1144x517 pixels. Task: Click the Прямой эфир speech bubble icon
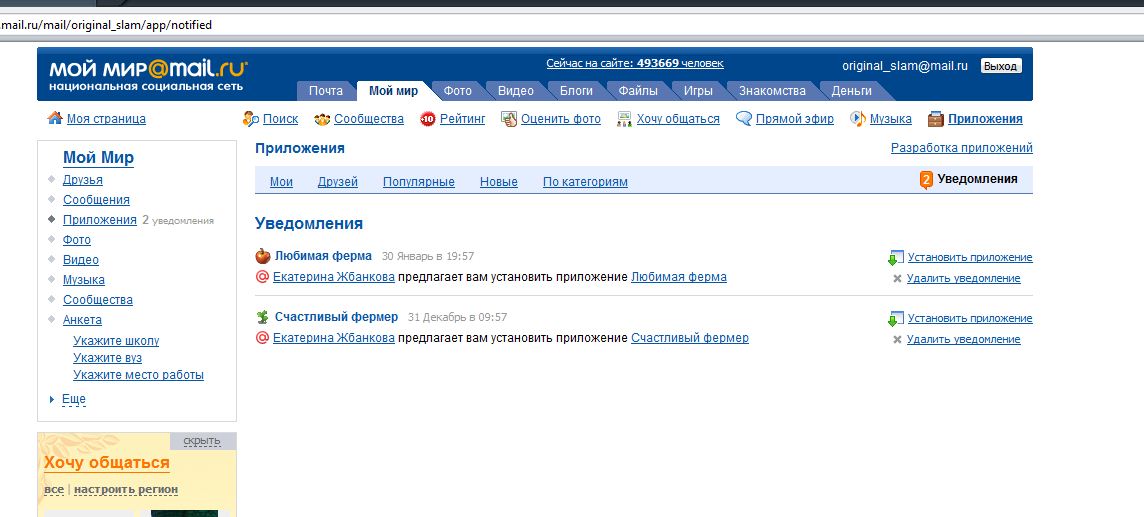click(x=744, y=118)
